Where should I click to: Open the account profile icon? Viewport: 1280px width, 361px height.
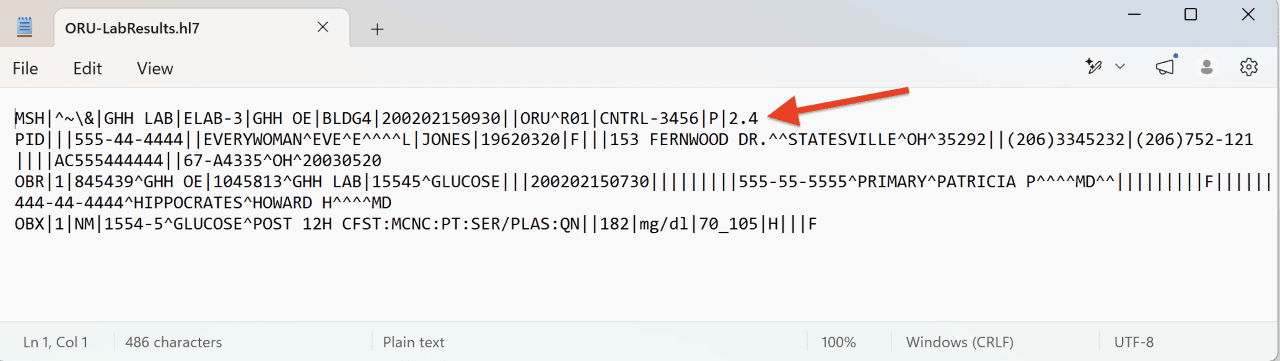[1207, 67]
